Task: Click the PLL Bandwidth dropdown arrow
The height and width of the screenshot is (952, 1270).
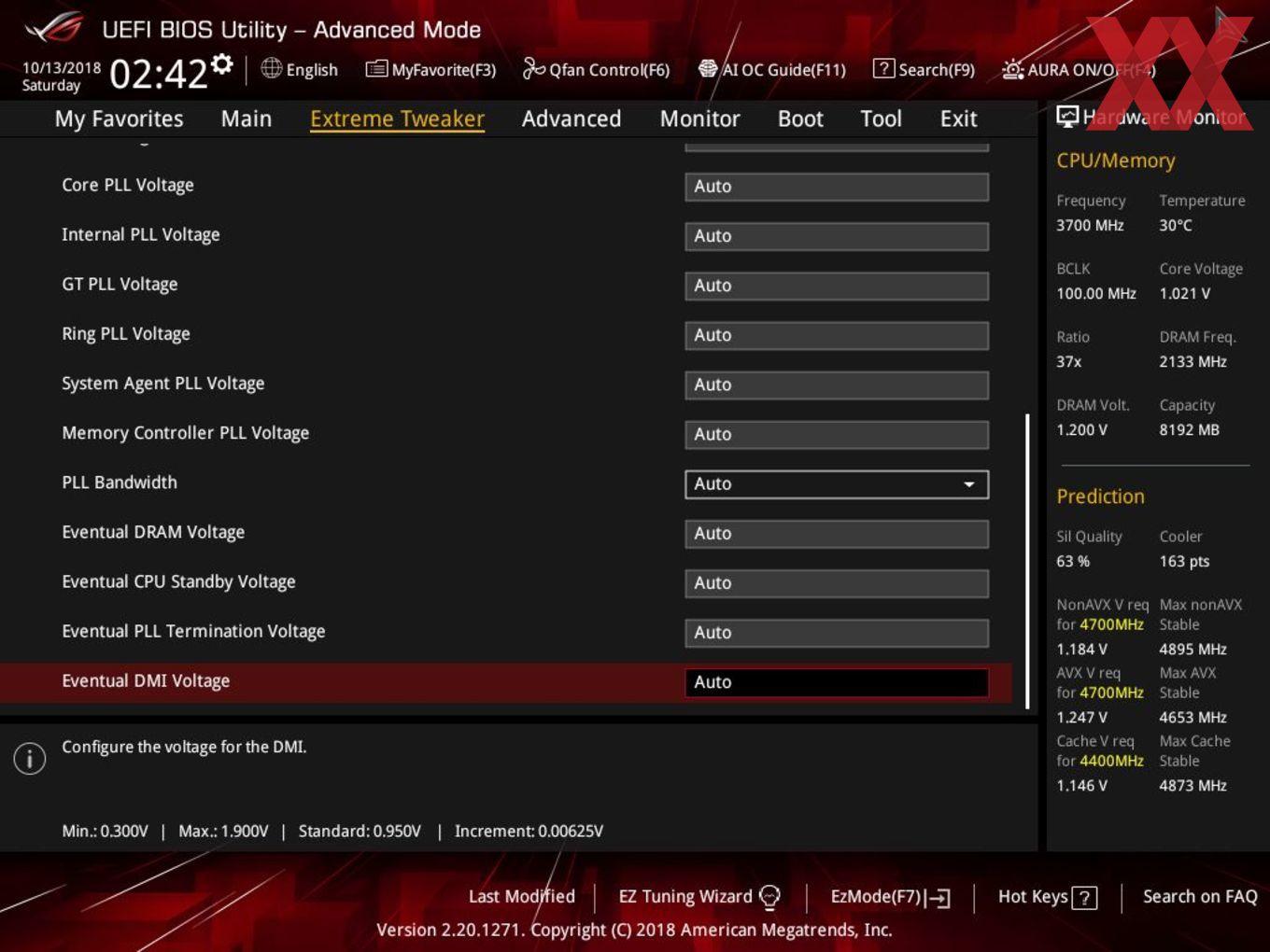Action: 969,484
